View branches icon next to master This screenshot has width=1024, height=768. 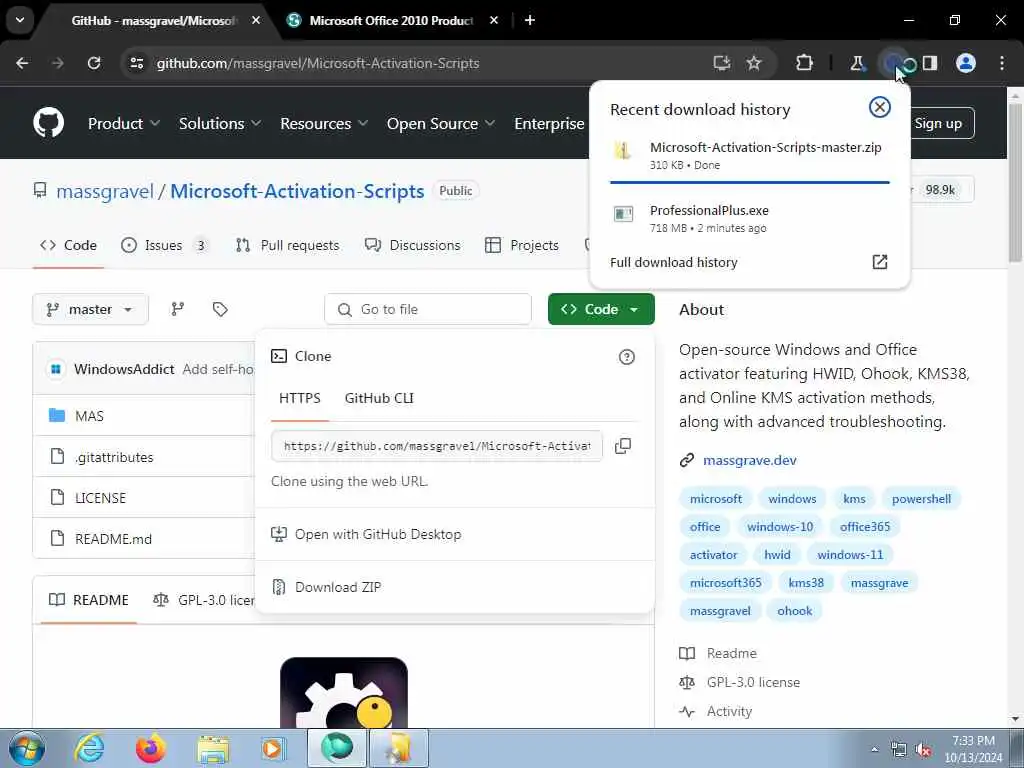pyautogui.click(x=178, y=309)
